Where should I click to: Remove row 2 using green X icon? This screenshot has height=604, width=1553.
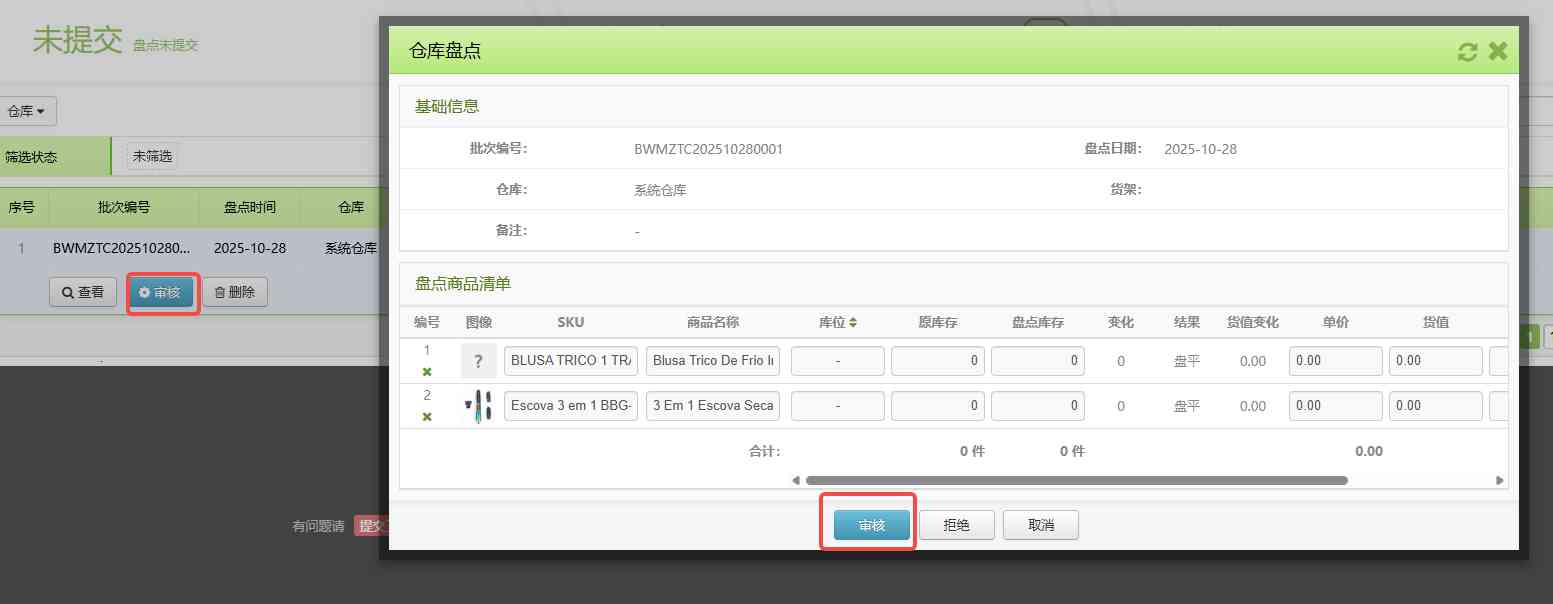click(x=427, y=417)
